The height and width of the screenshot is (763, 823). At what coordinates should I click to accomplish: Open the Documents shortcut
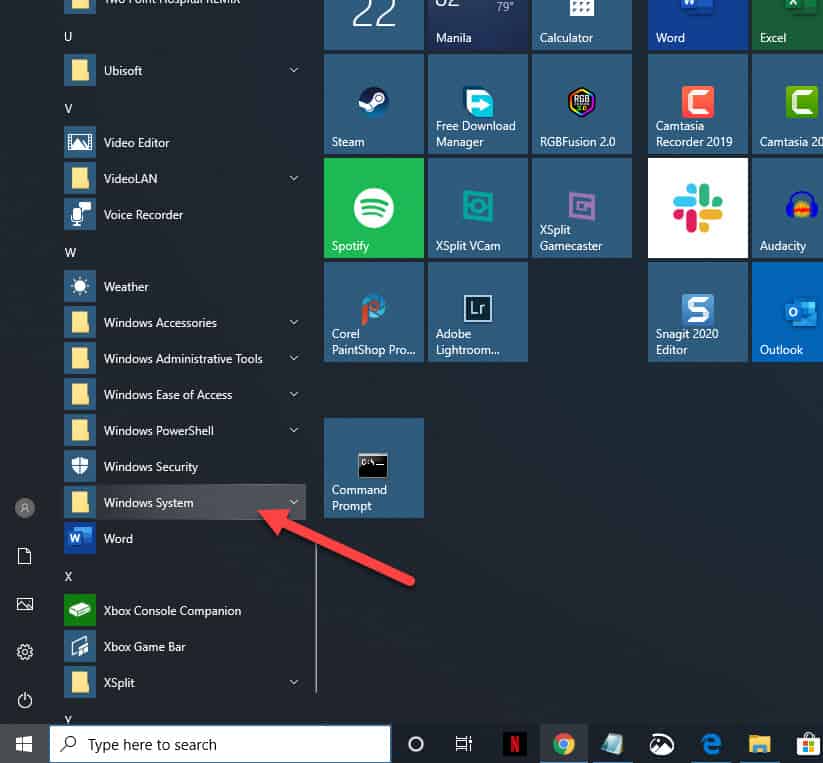pyautogui.click(x=25, y=556)
